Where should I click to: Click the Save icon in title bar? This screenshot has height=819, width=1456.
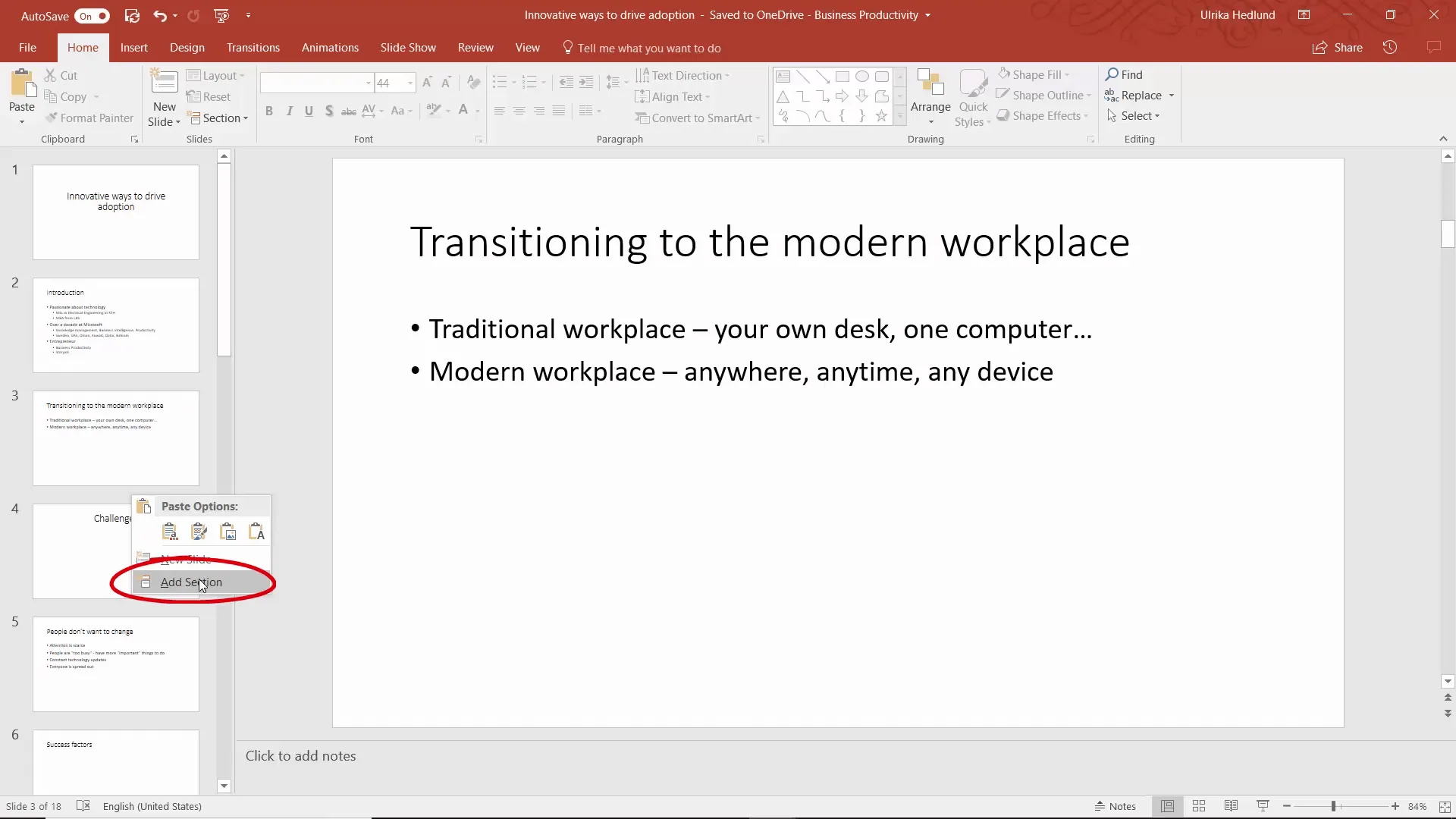click(x=132, y=15)
